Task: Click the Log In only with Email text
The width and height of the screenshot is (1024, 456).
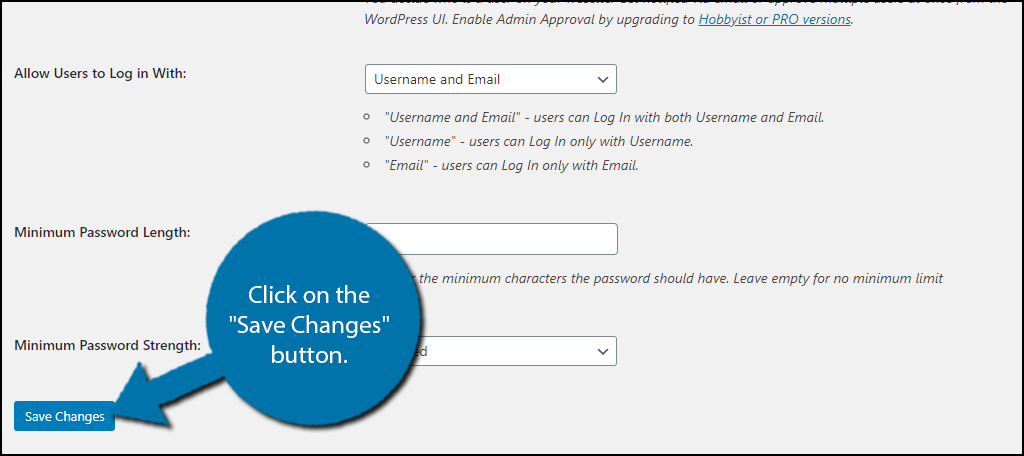Action: [x=511, y=165]
